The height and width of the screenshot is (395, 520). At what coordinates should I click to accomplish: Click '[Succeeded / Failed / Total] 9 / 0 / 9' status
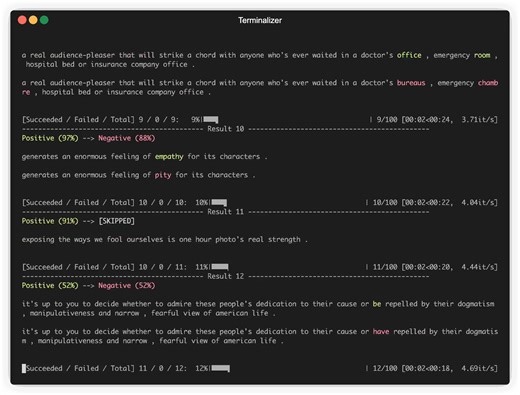coord(99,120)
